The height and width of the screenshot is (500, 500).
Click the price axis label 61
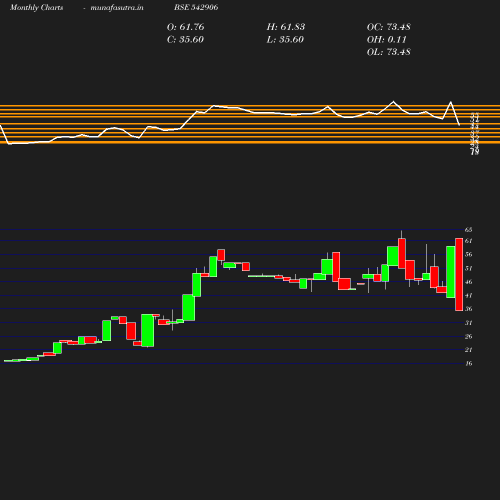469,241
